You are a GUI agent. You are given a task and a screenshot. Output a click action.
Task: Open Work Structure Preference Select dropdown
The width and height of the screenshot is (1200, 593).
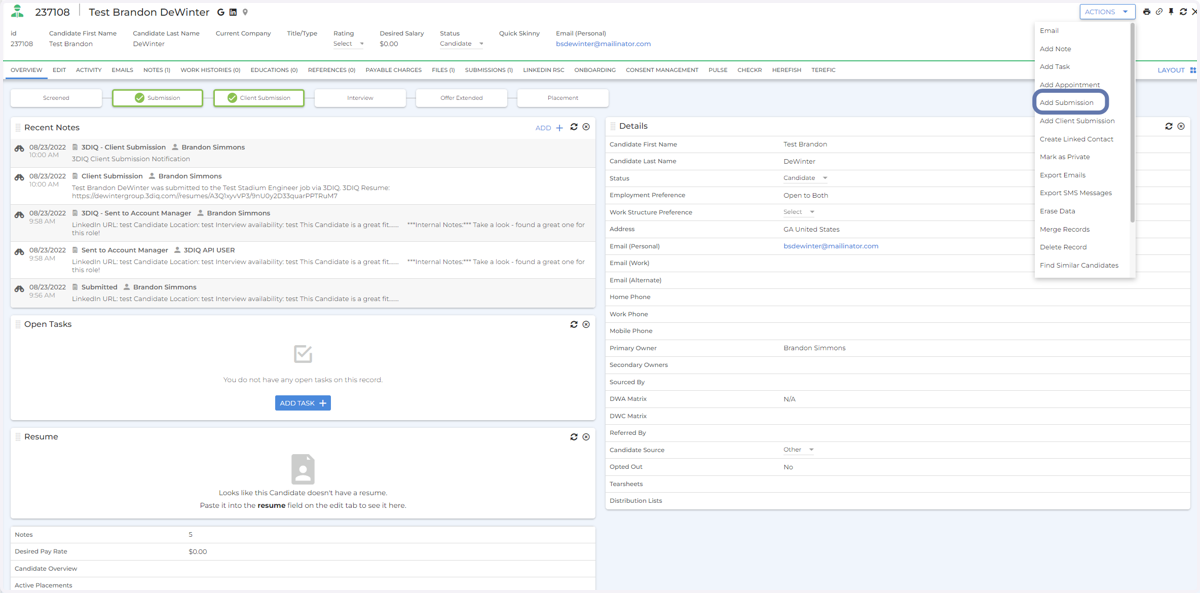coord(799,212)
